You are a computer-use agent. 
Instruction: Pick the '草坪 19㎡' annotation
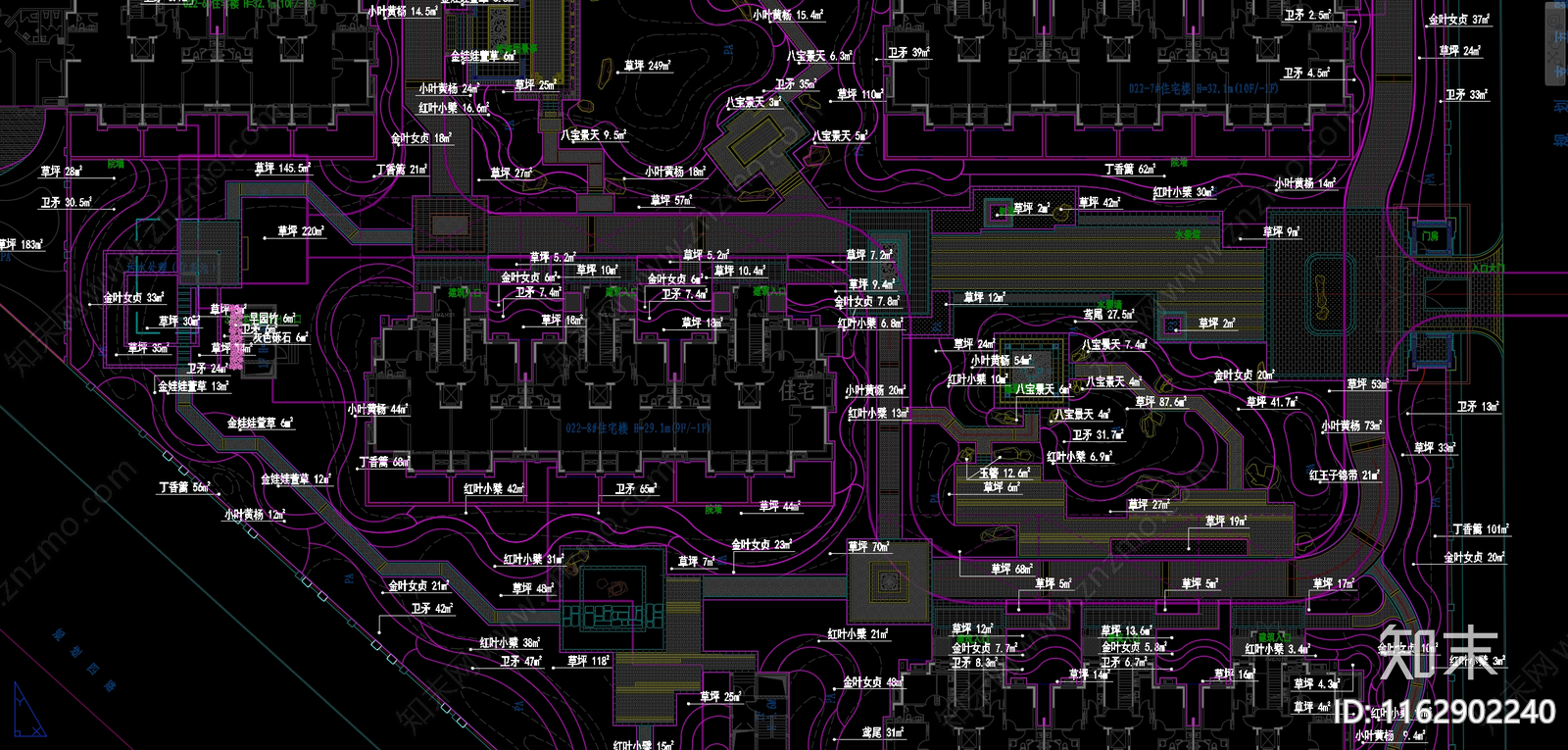tap(1227, 522)
